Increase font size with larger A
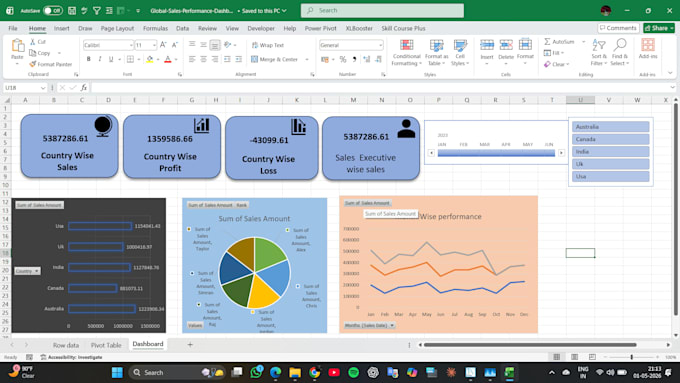 coord(163,45)
